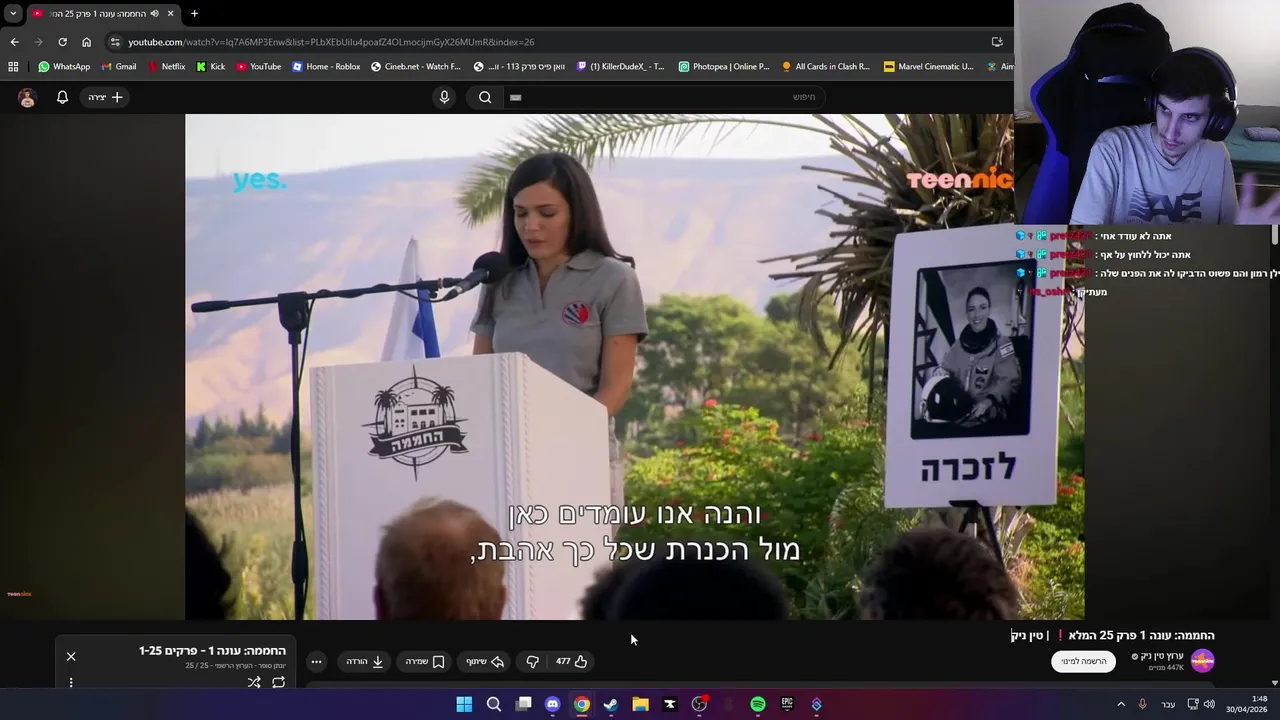Click the install app icon in address bar
1280x720 pixels.
[997, 42]
